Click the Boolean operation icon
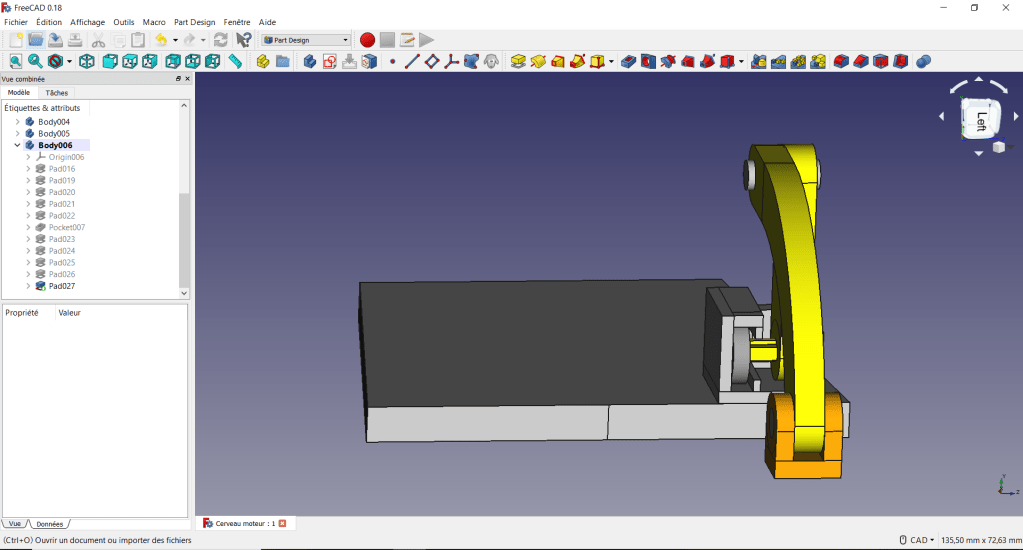This screenshot has height=550, width=1023. 923,62
